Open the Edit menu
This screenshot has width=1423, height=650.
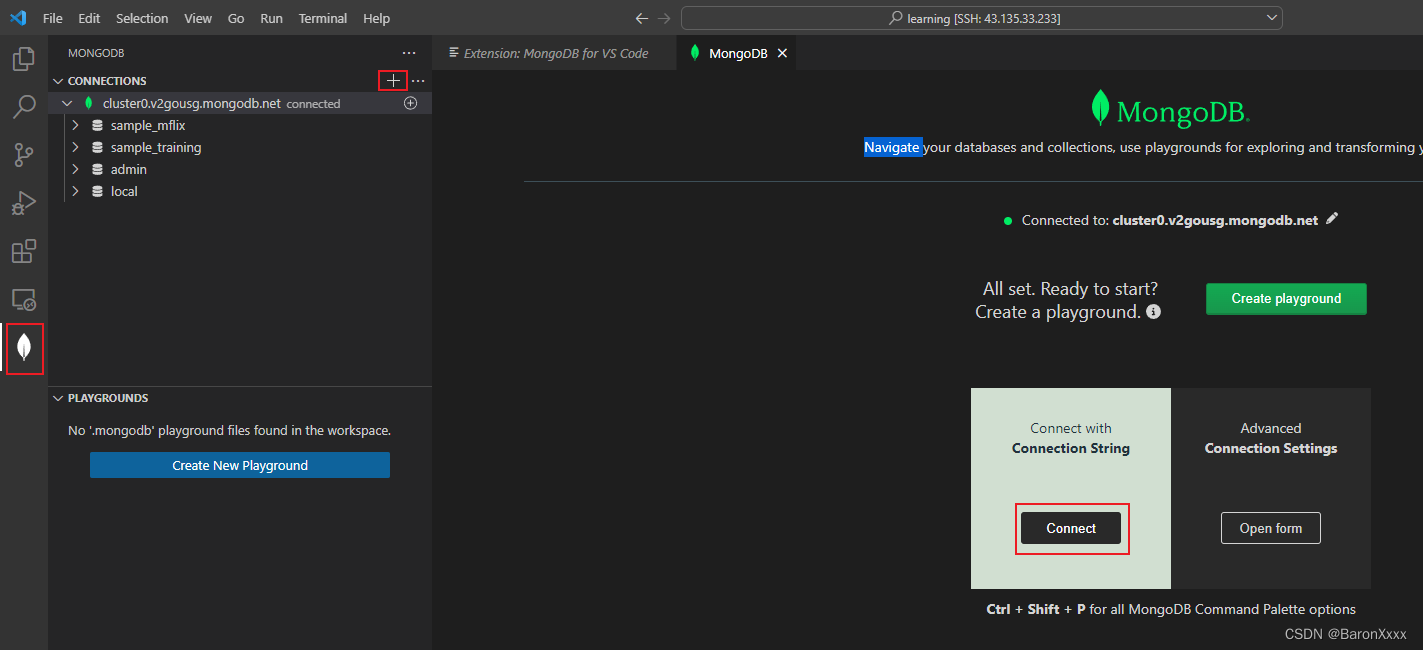89,18
